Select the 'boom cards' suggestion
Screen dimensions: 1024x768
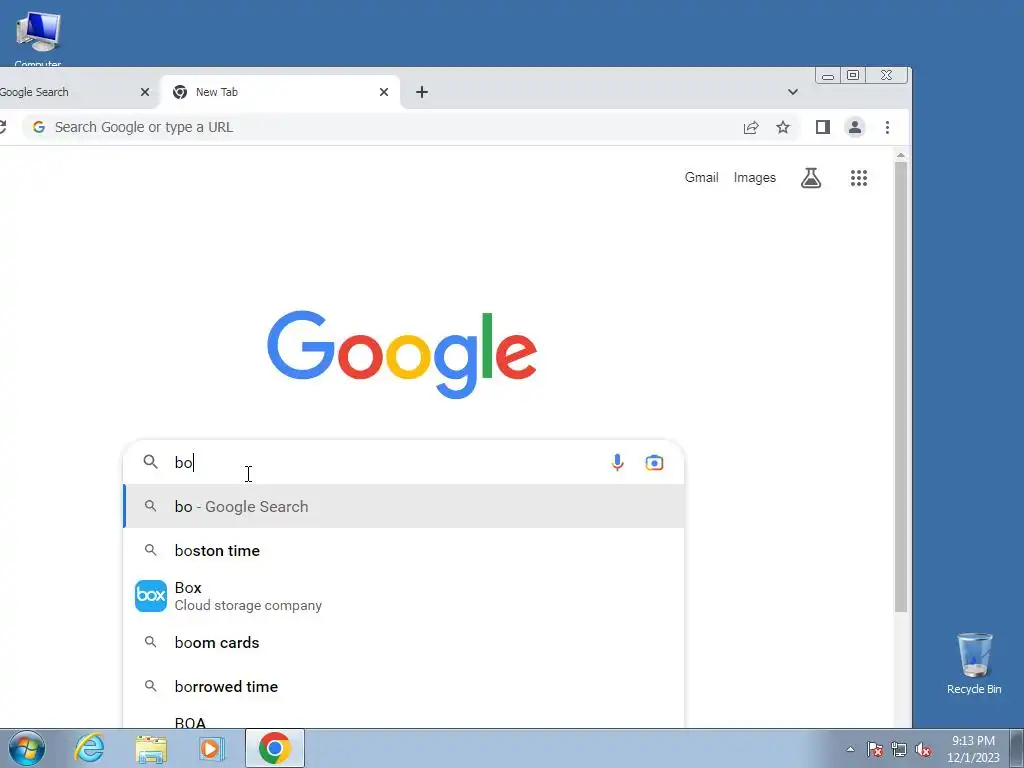point(404,643)
